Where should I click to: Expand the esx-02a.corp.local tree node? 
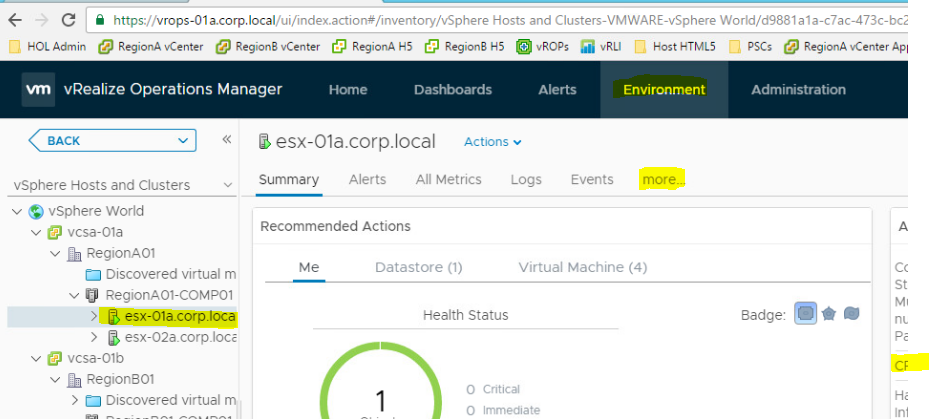[94, 338]
